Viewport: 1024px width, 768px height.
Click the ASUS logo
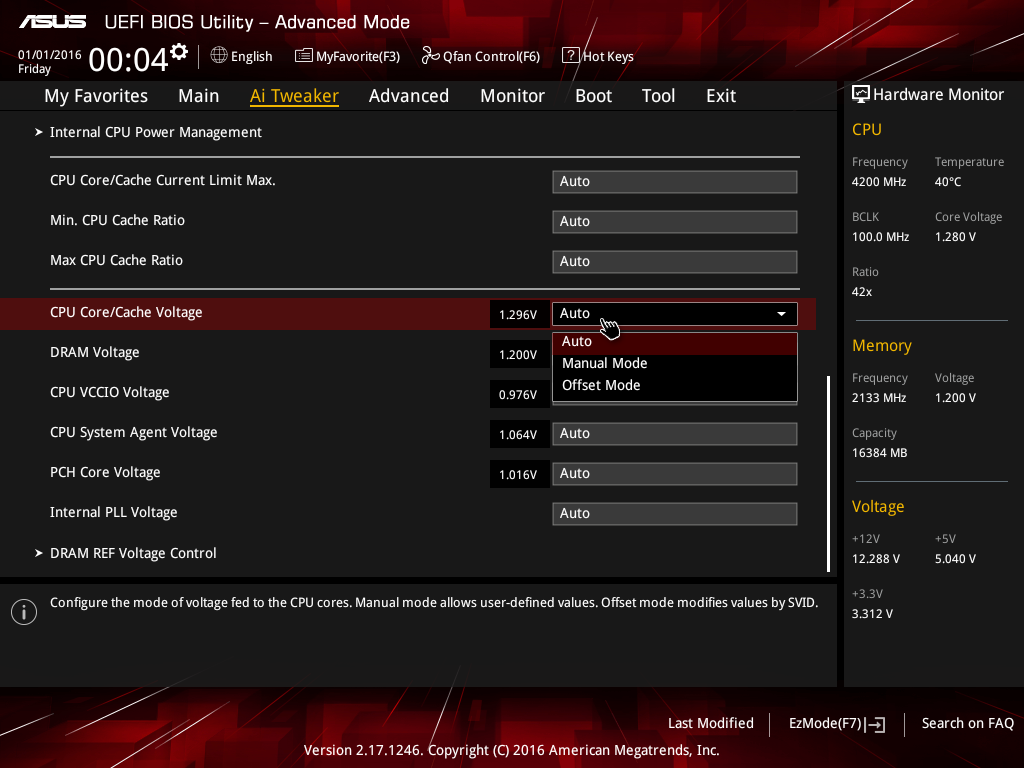(52, 22)
